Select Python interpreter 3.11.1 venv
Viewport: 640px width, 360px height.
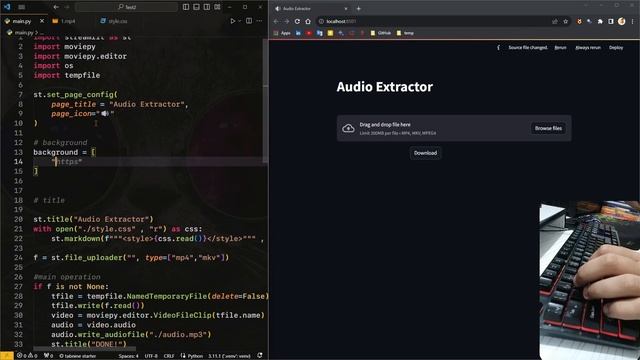tap(229, 356)
